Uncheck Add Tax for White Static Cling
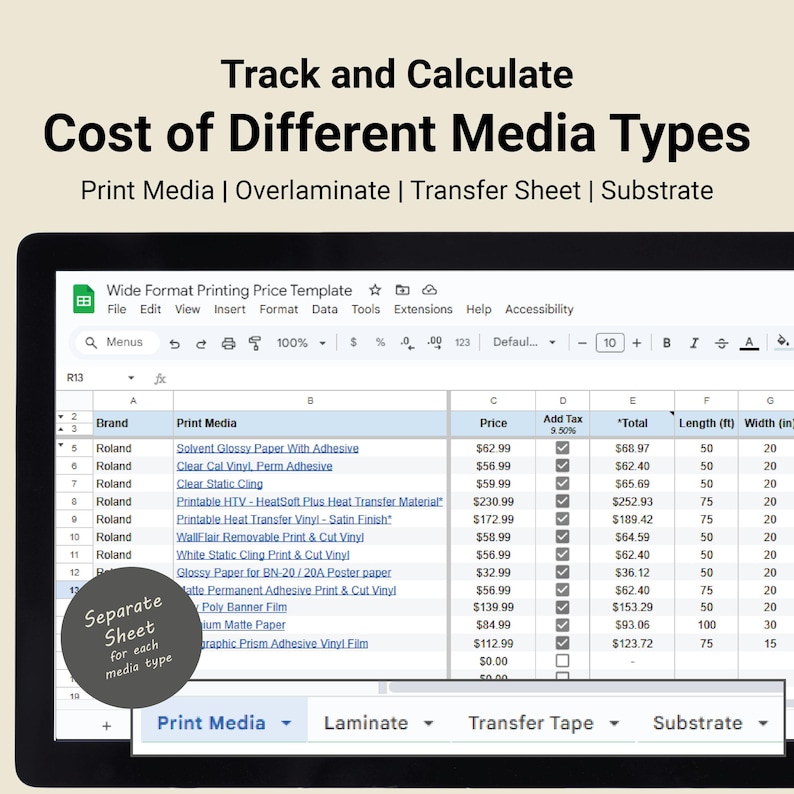794x794 pixels. pyautogui.click(x=562, y=554)
